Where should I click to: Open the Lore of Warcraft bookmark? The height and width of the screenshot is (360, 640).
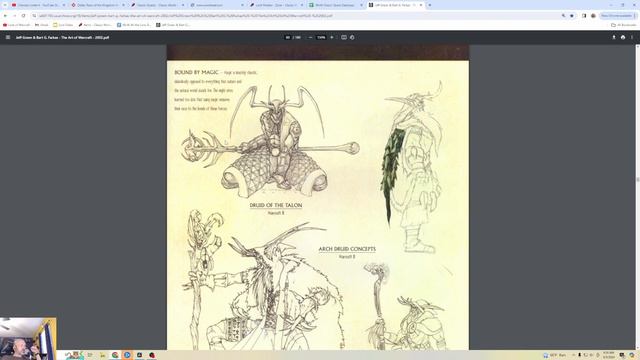[x=17, y=25]
